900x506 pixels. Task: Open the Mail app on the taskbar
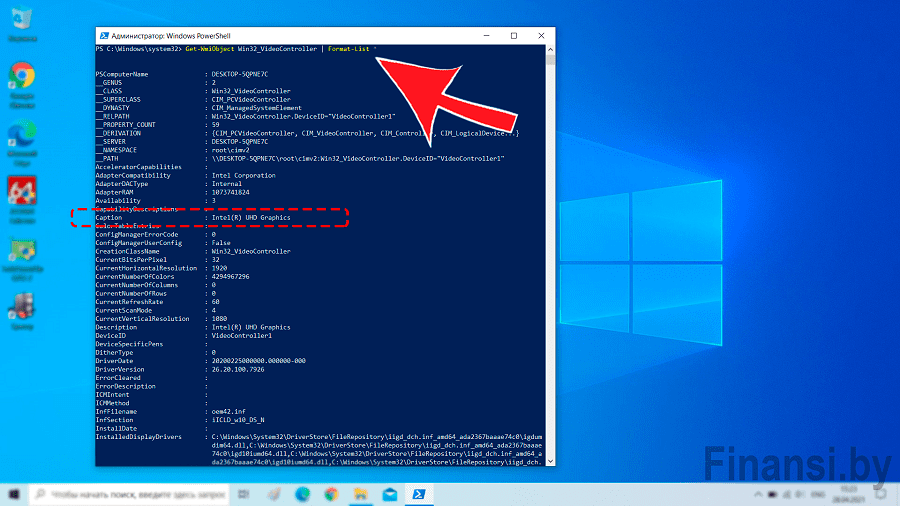390,494
